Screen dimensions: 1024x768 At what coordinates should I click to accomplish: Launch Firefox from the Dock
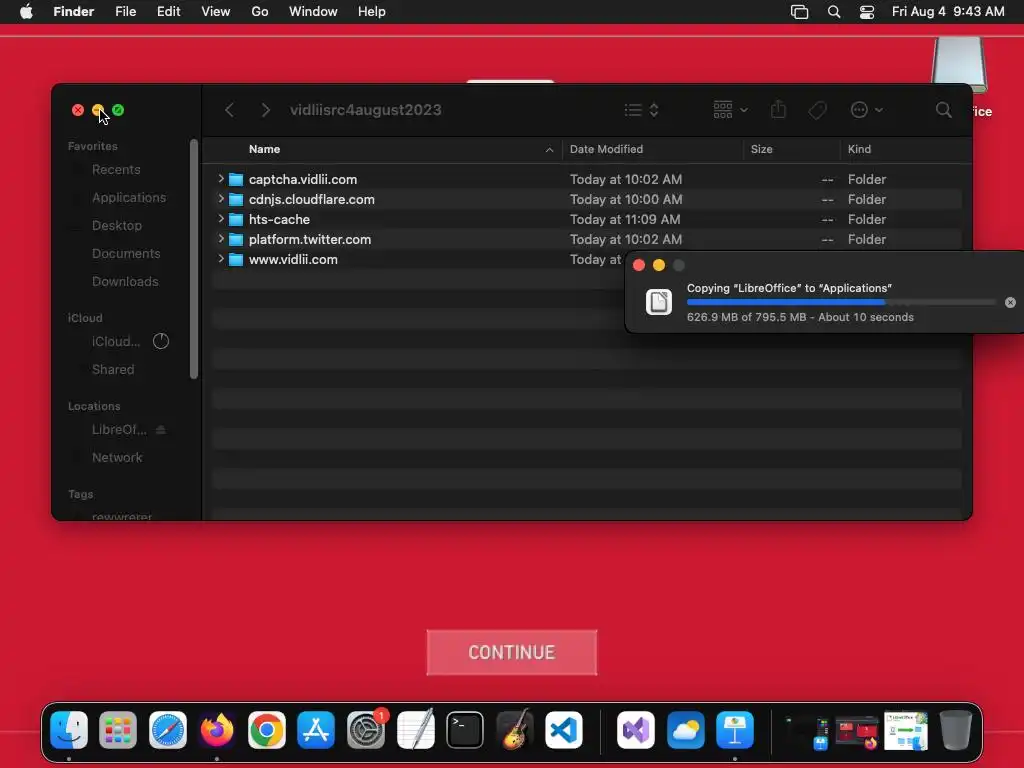click(x=217, y=730)
